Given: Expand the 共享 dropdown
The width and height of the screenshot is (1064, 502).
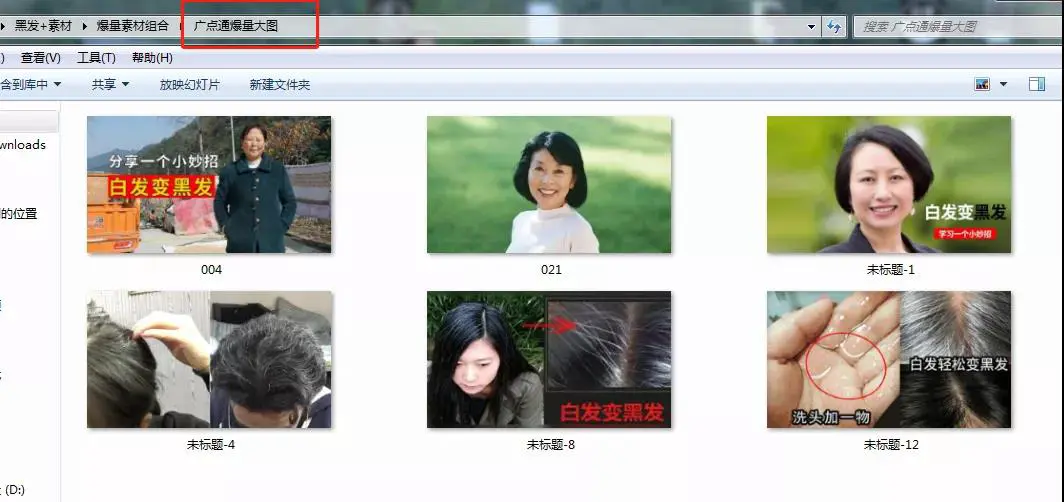Looking at the screenshot, I should [x=110, y=85].
